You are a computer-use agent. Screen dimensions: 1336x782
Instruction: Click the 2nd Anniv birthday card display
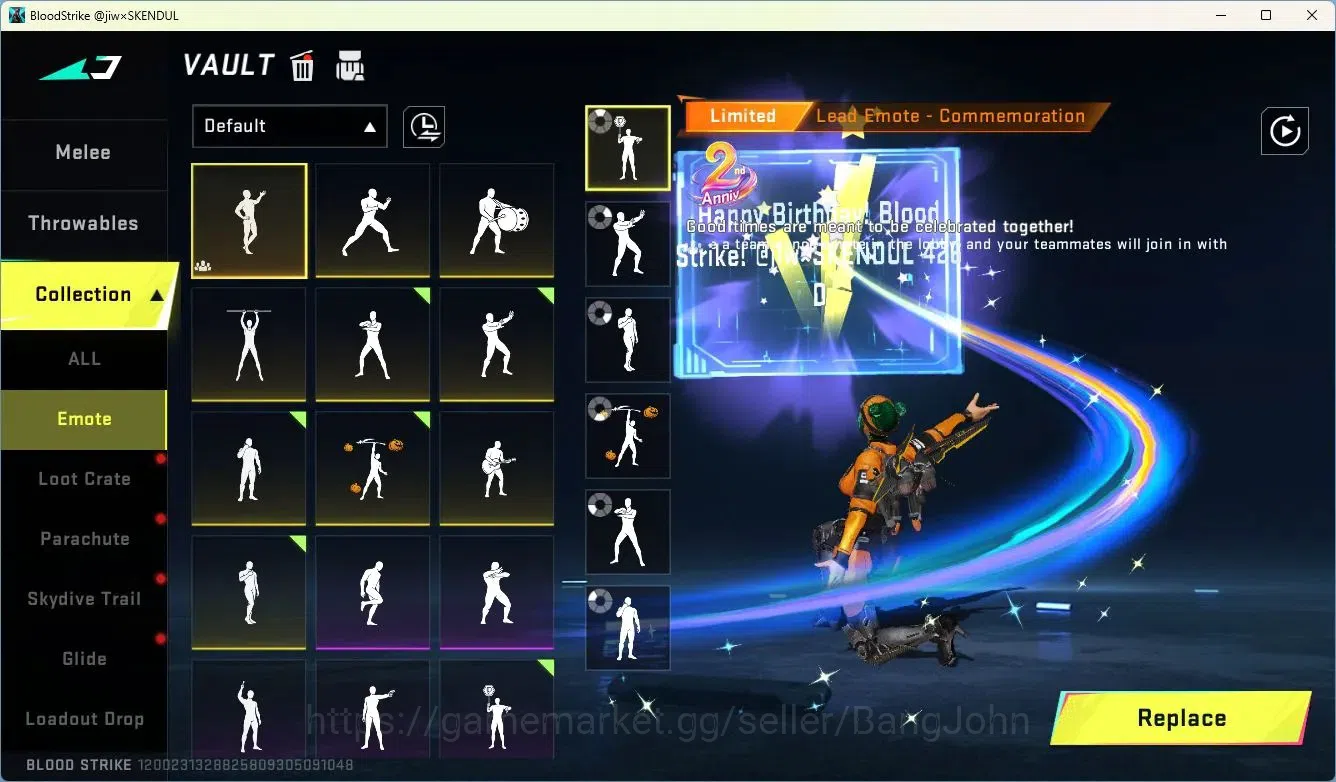coord(819,262)
